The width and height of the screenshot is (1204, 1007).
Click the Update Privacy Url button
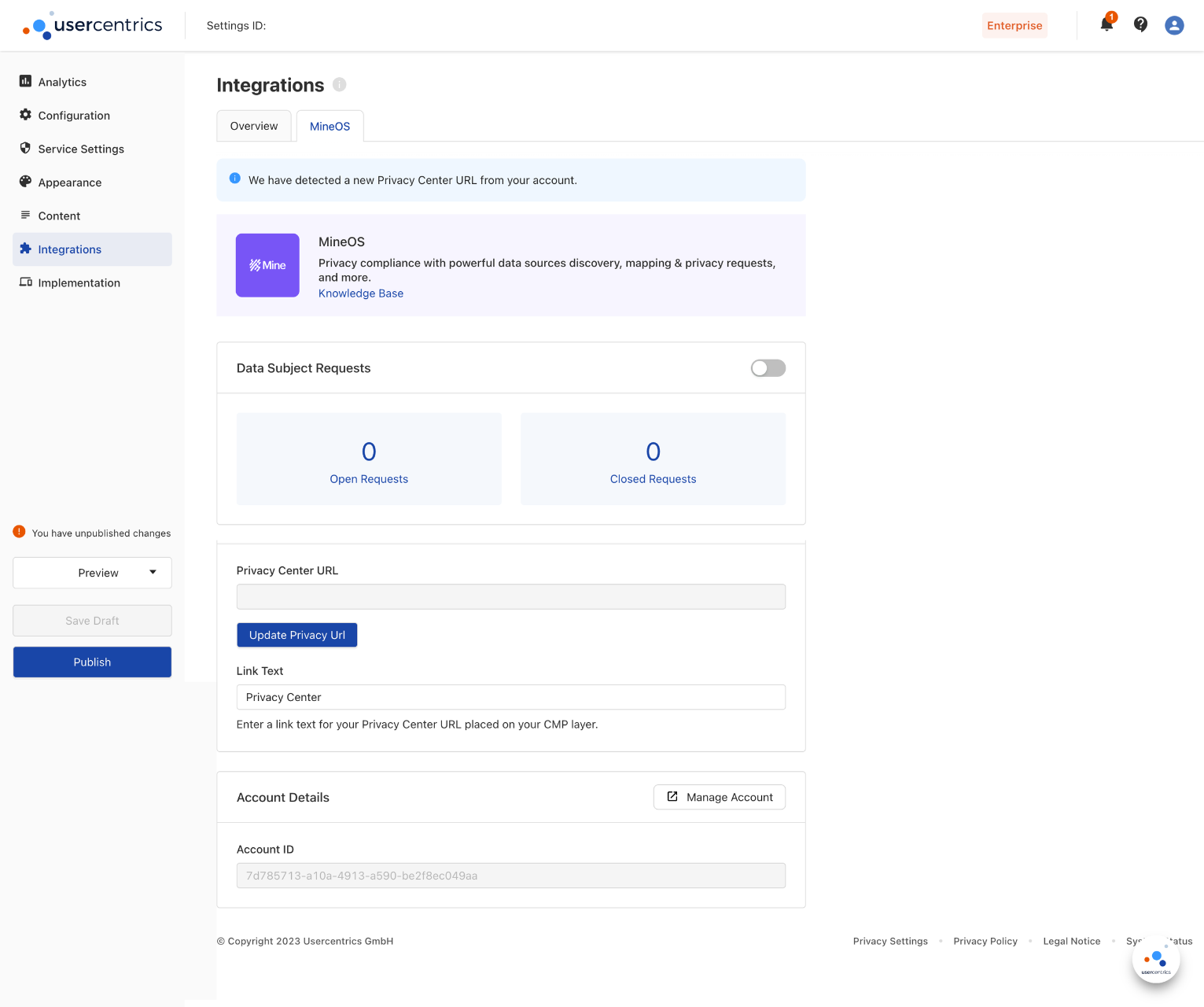pyautogui.click(x=297, y=635)
